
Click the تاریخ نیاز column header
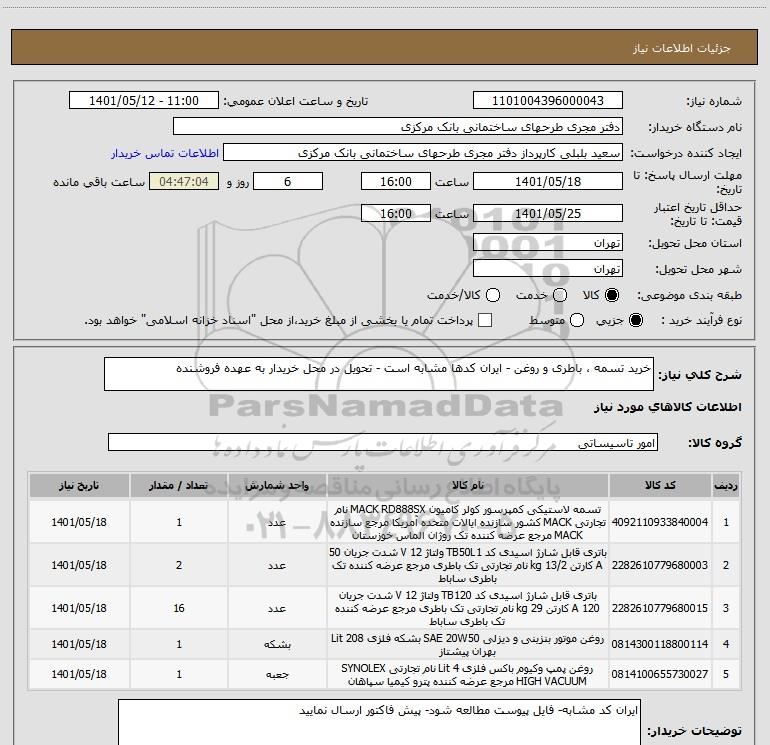point(79,485)
